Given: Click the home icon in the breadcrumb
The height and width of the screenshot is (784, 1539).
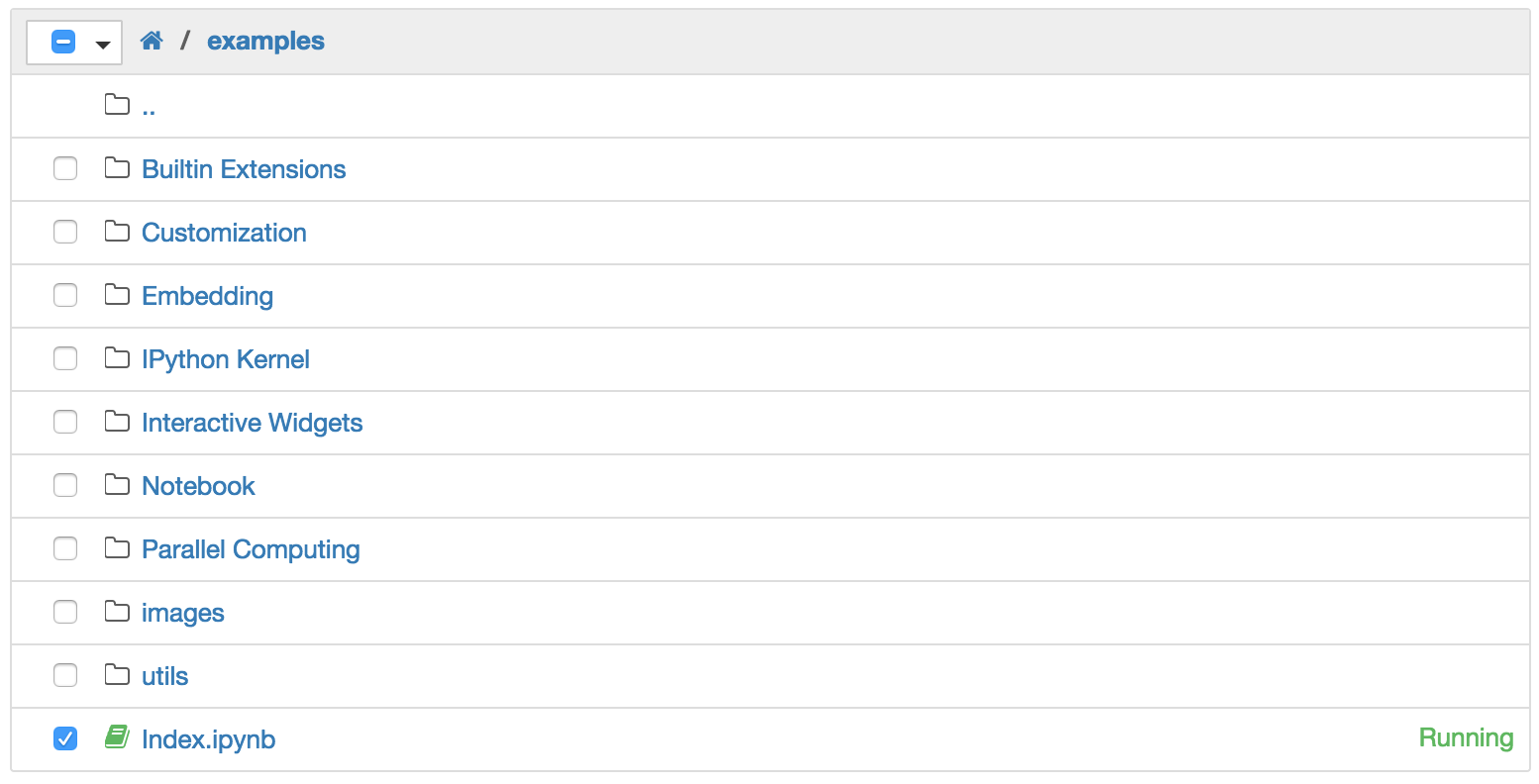Looking at the screenshot, I should coord(152,41).
